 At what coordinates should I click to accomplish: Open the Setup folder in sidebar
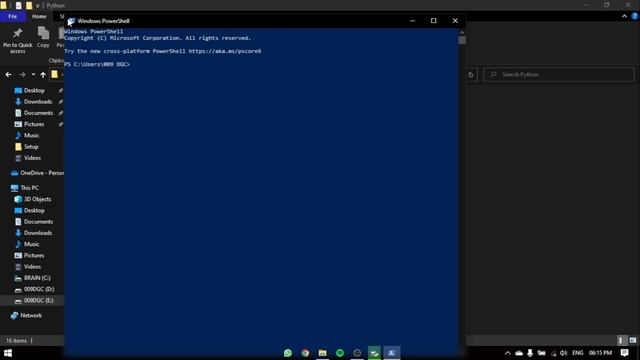31,147
